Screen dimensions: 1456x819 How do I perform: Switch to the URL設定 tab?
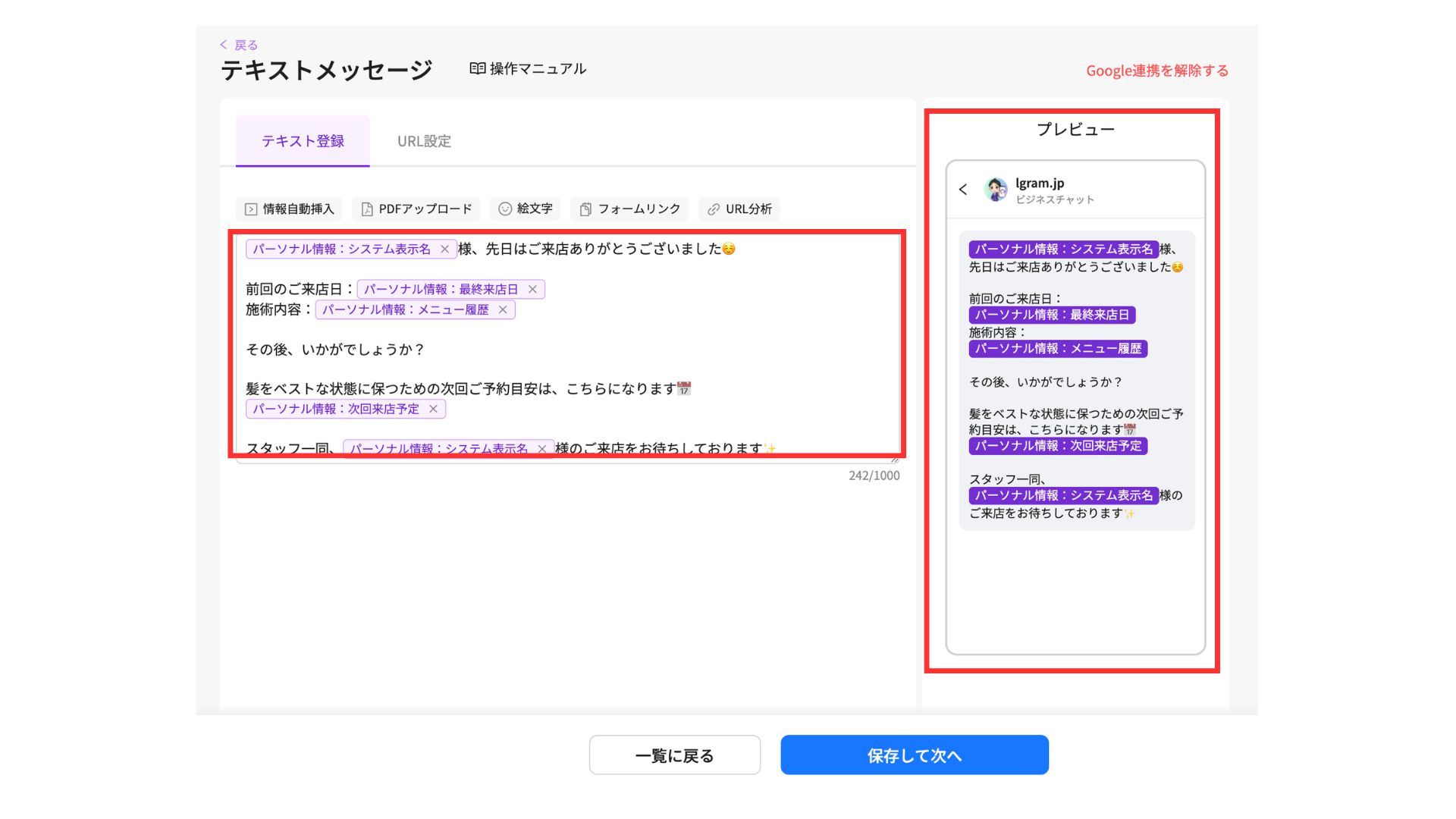click(x=424, y=141)
